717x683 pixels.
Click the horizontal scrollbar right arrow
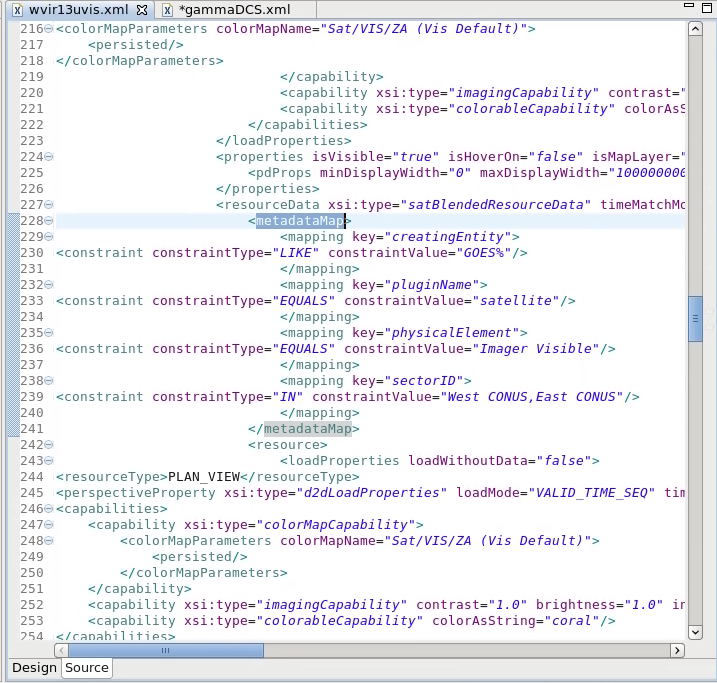pos(677,650)
